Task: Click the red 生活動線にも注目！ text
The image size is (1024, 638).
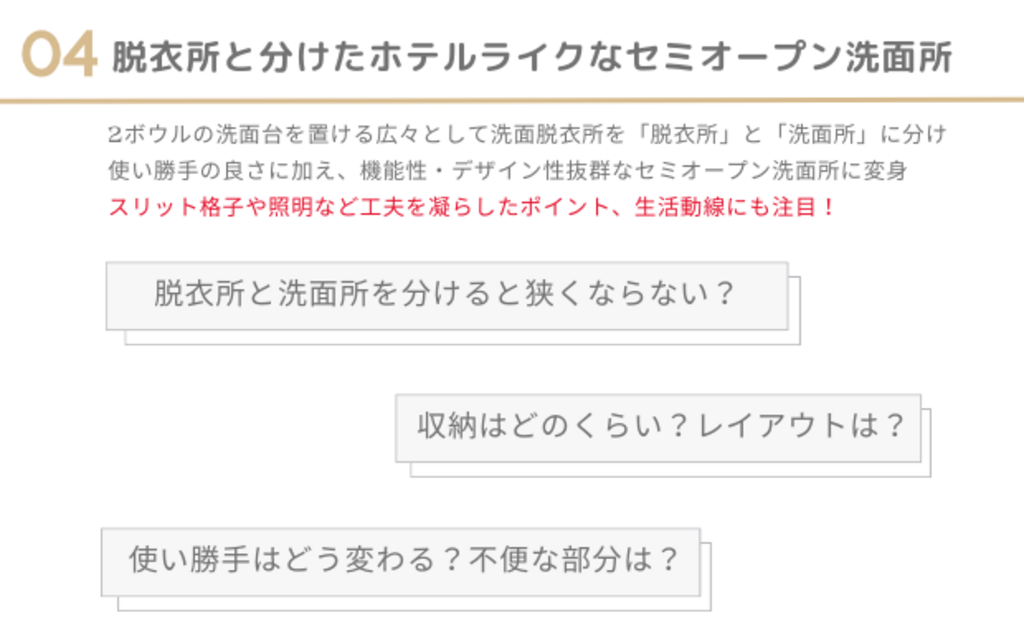Action: pyautogui.click(x=734, y=208)
